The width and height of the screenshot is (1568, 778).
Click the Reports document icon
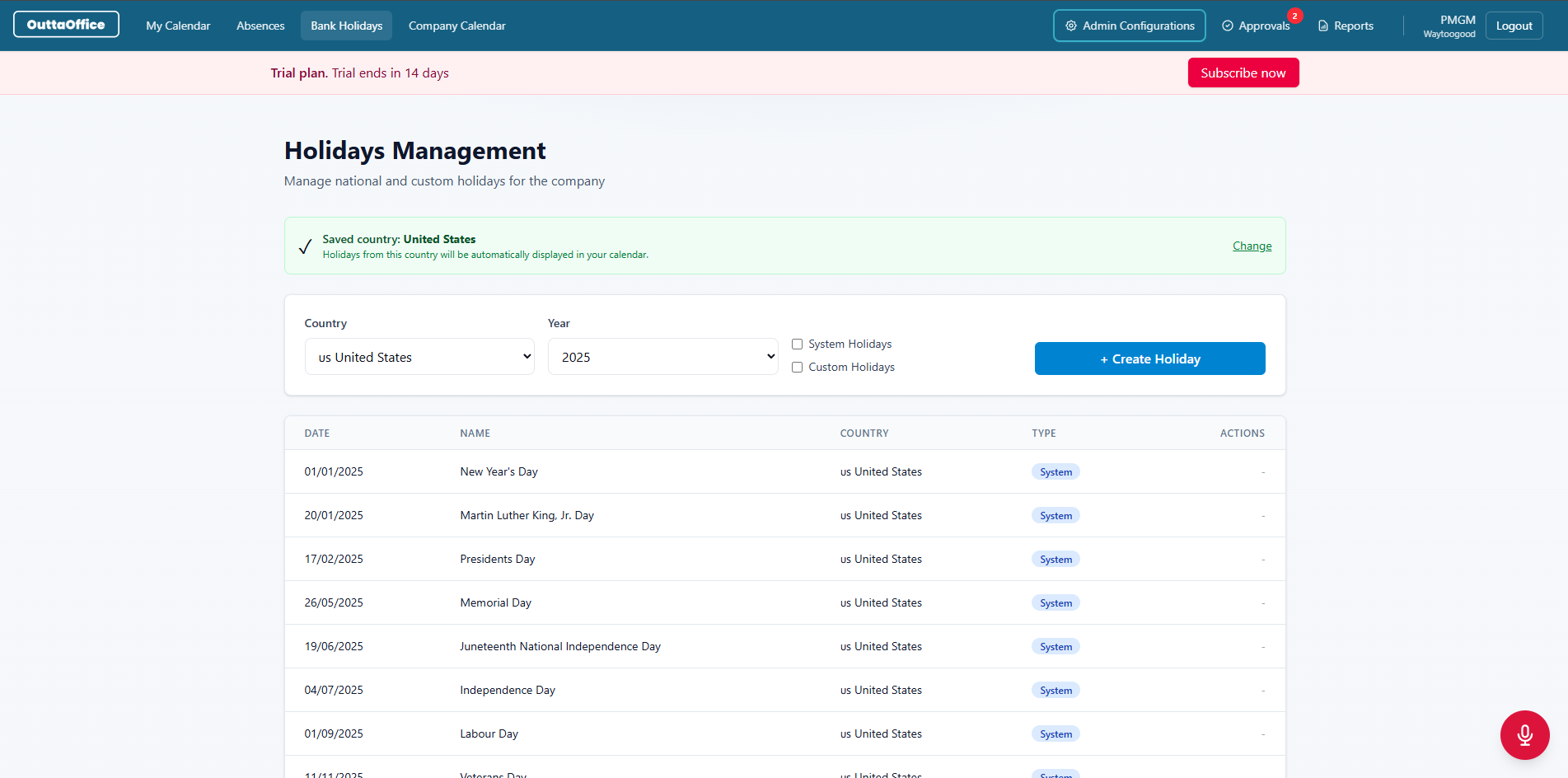pyautogui.click(x=1323, y=26)
